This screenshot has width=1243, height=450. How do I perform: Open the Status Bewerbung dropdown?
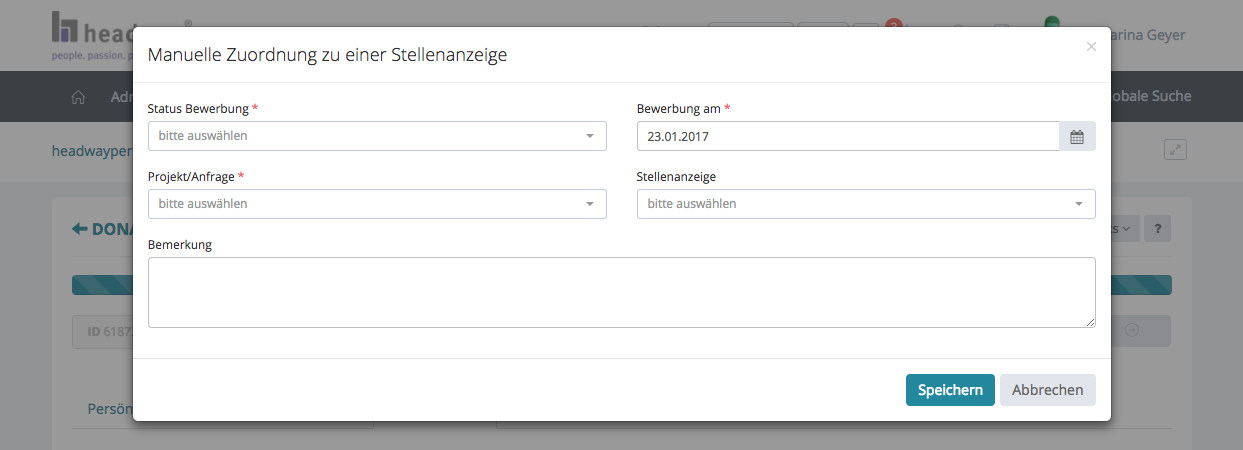376,136
